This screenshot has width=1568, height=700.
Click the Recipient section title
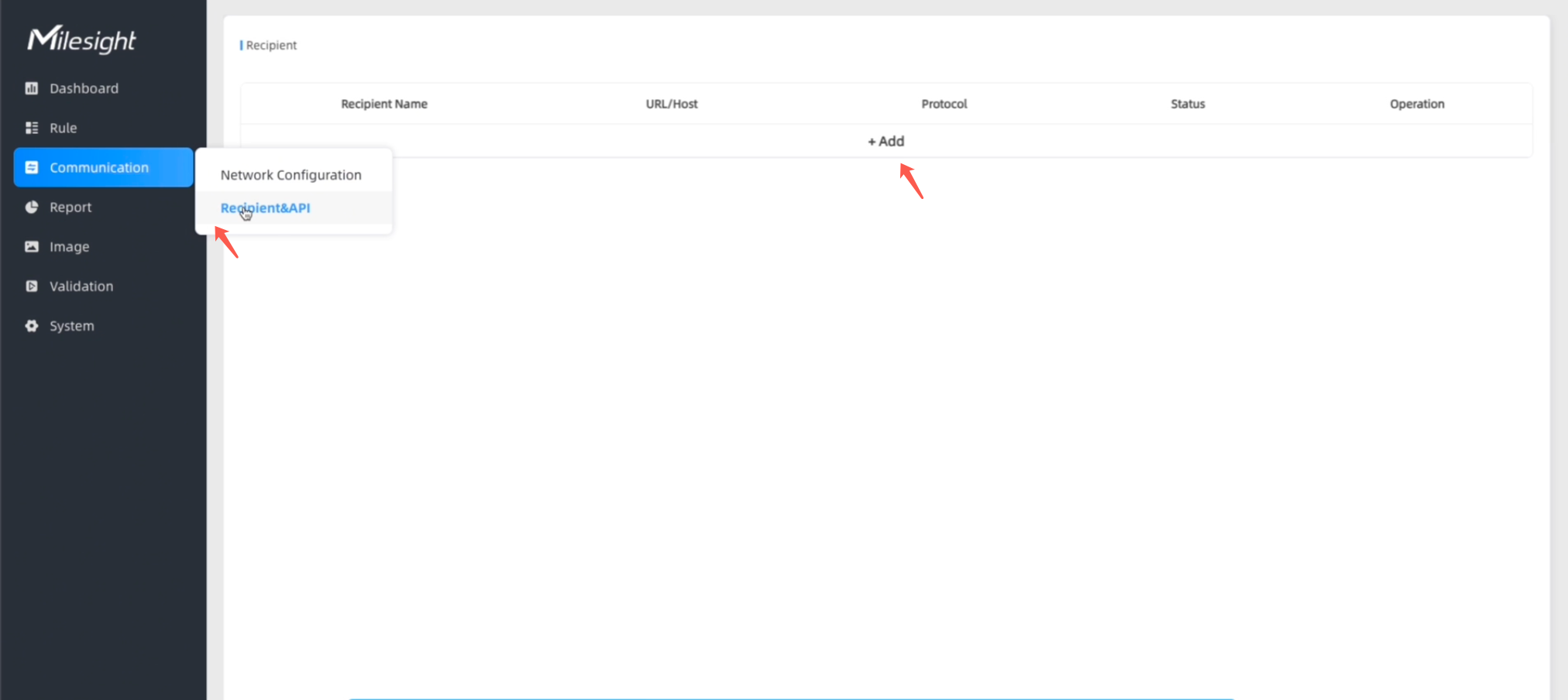coord(271,45)
